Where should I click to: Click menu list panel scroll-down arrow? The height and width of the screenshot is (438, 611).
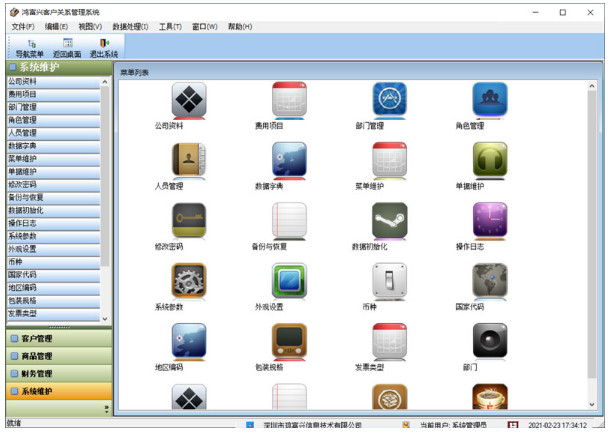(x=592, y=404)
